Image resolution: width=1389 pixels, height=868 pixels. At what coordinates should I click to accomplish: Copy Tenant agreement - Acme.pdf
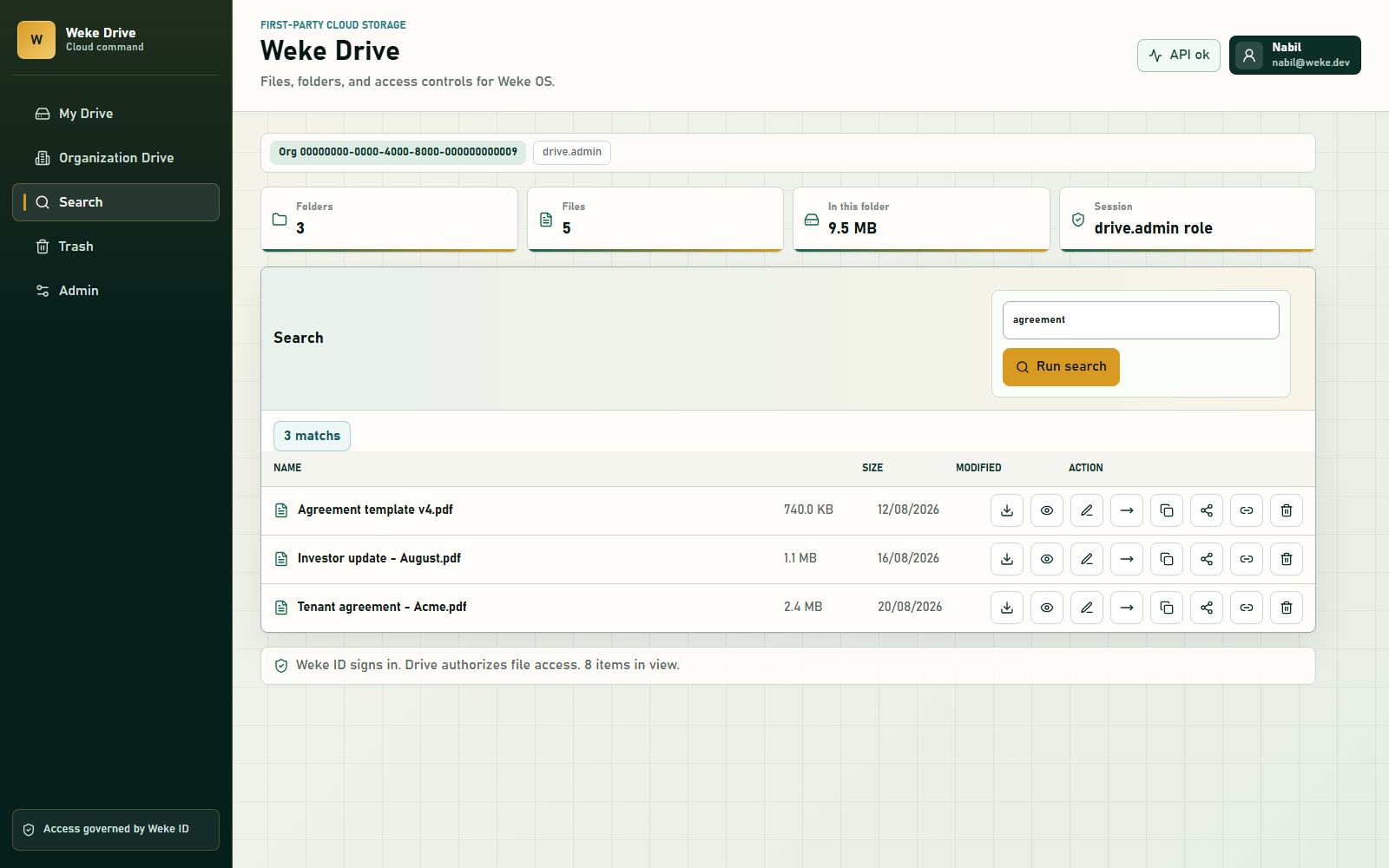pyautogui.click(x=1167, y=608)
